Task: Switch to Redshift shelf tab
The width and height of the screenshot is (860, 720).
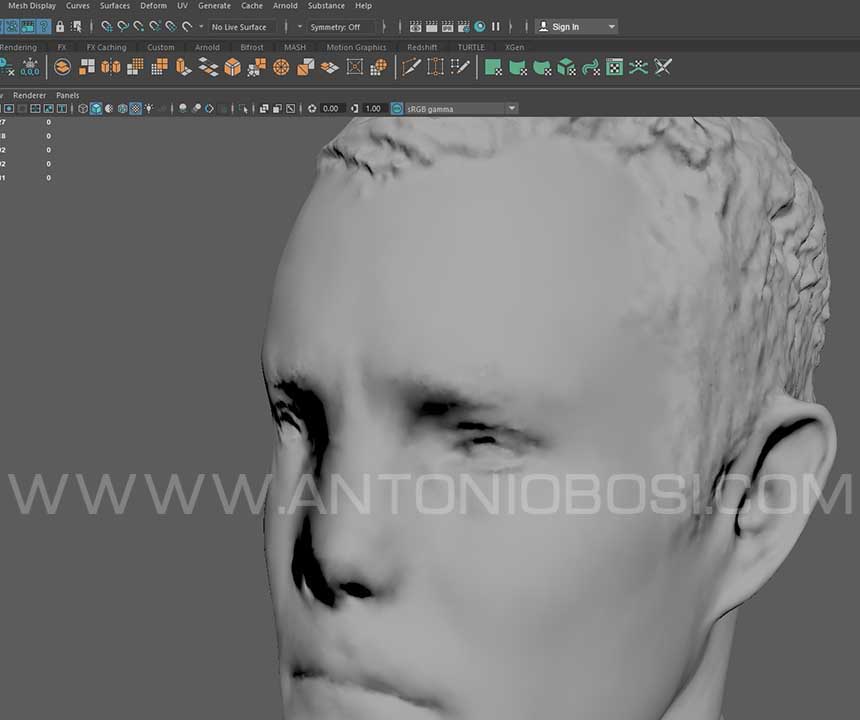Action: [422, 47]
